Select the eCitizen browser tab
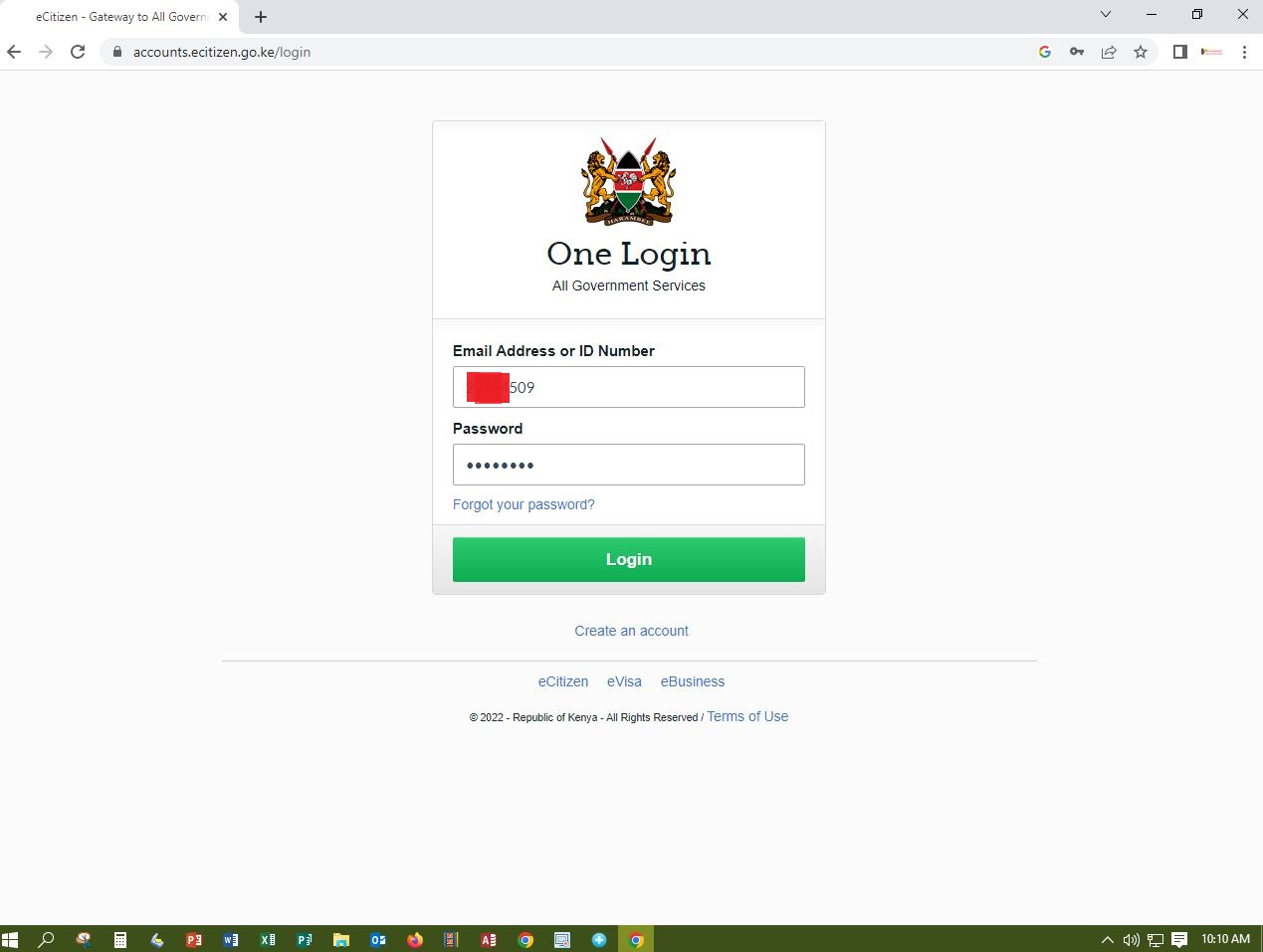This screenshot has width=1263, height=952. pyautogui.click(x=119, y=17)
